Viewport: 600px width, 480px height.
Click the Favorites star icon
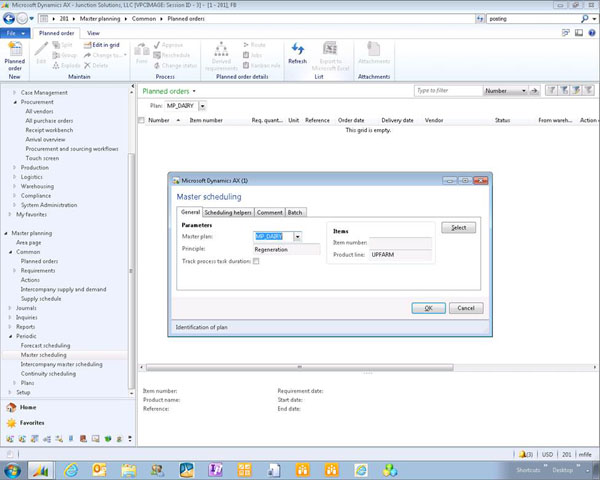tap(11, 423)
